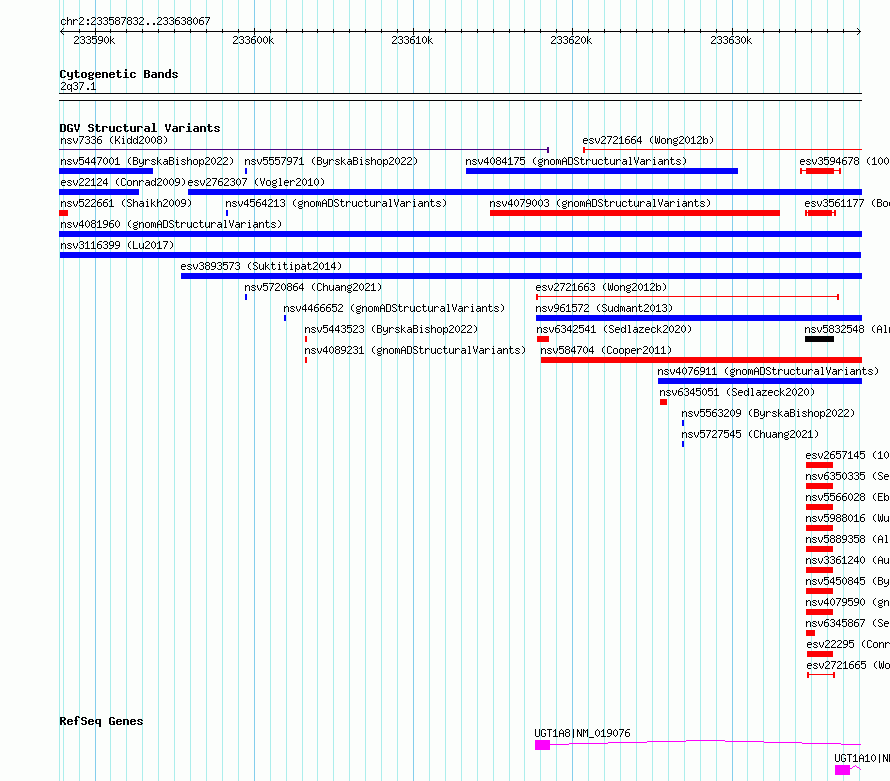This screenshot has height=781, width=890.
Task: Click the nsv7336 (Kidd2008) variant label
Action: [114, 140]
